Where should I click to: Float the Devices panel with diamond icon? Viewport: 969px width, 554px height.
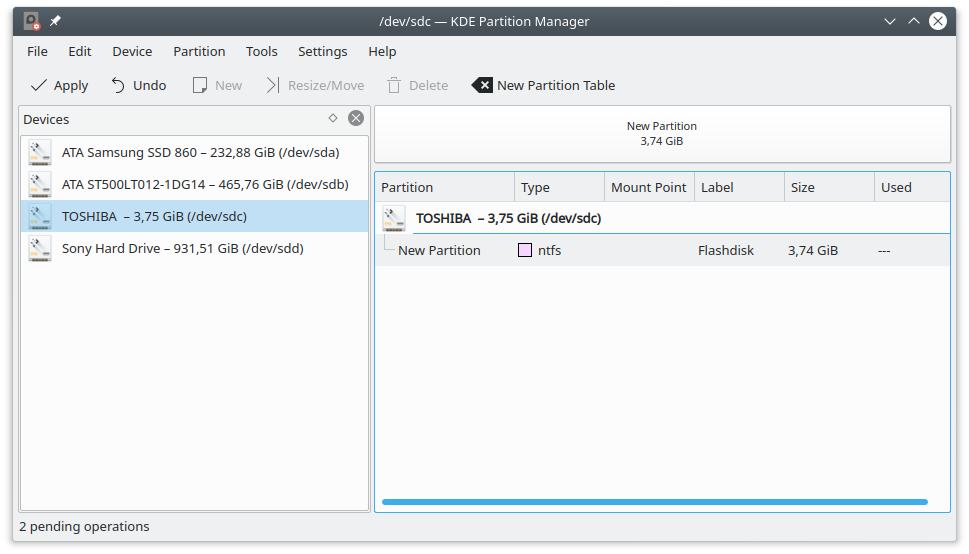tap(333, 119)
